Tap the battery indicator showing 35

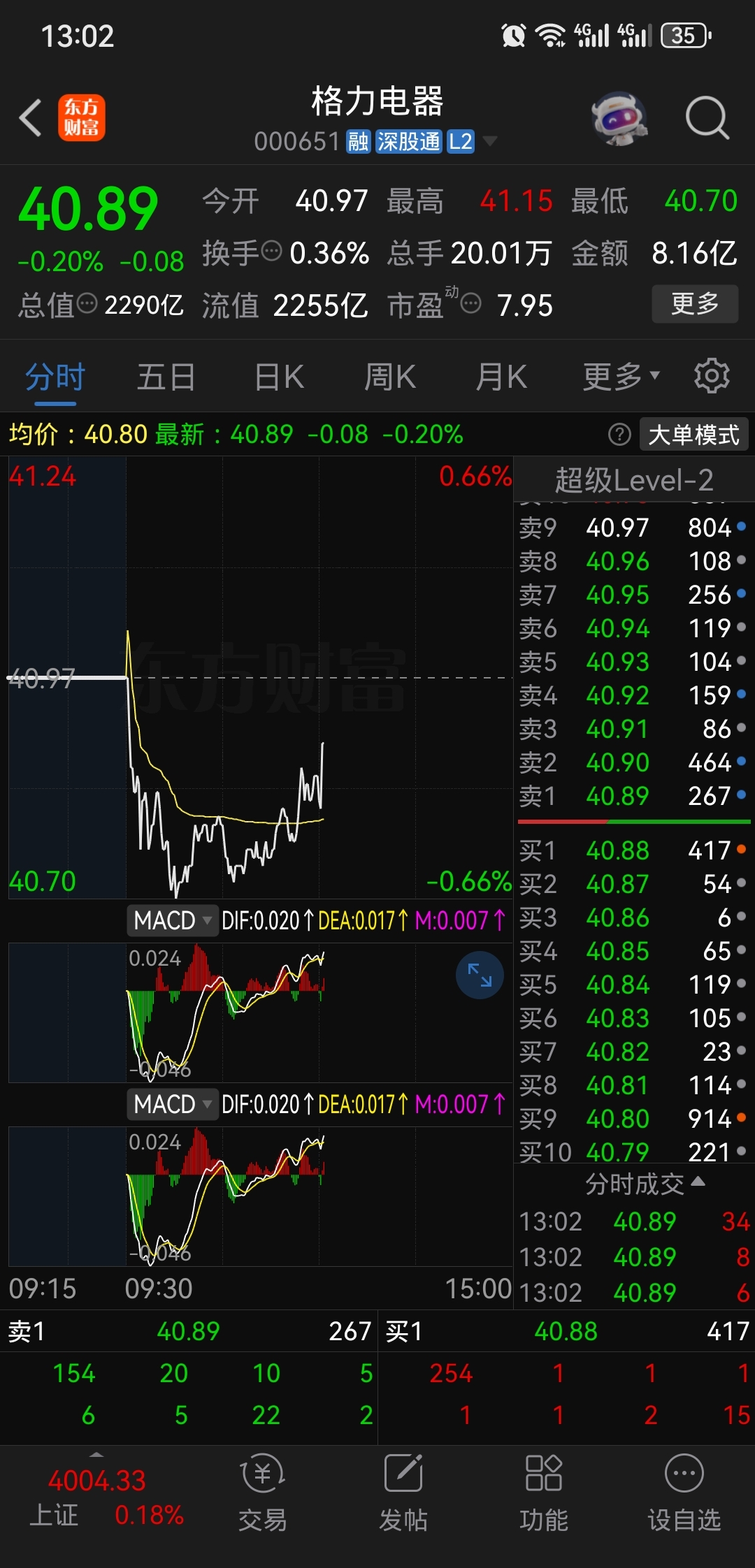pos(686,35)
